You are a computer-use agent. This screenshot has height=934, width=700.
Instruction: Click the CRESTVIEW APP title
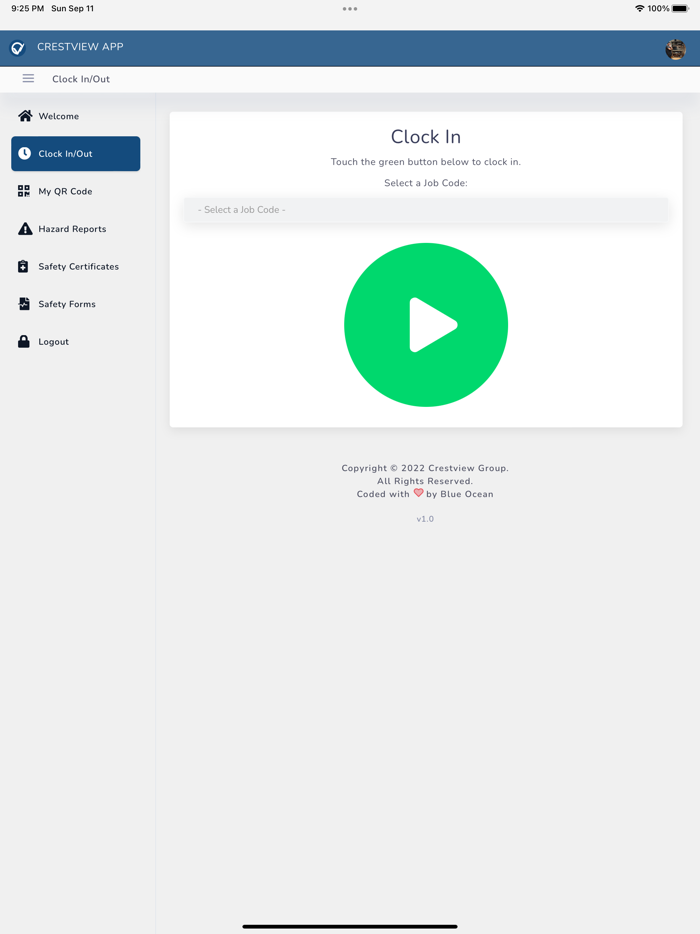[x=80, y=47]
